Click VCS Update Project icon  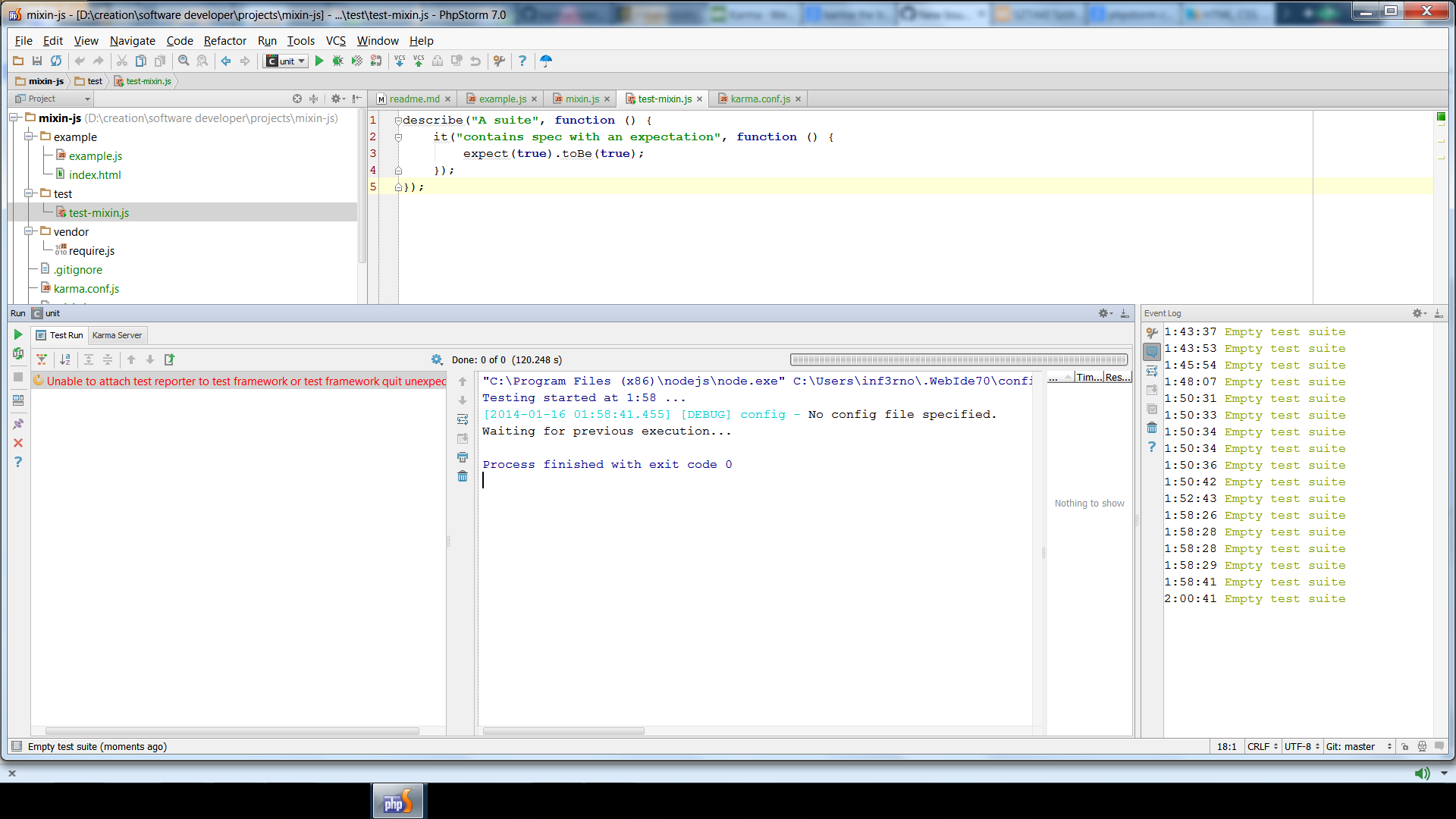click(x=400, y=61)
